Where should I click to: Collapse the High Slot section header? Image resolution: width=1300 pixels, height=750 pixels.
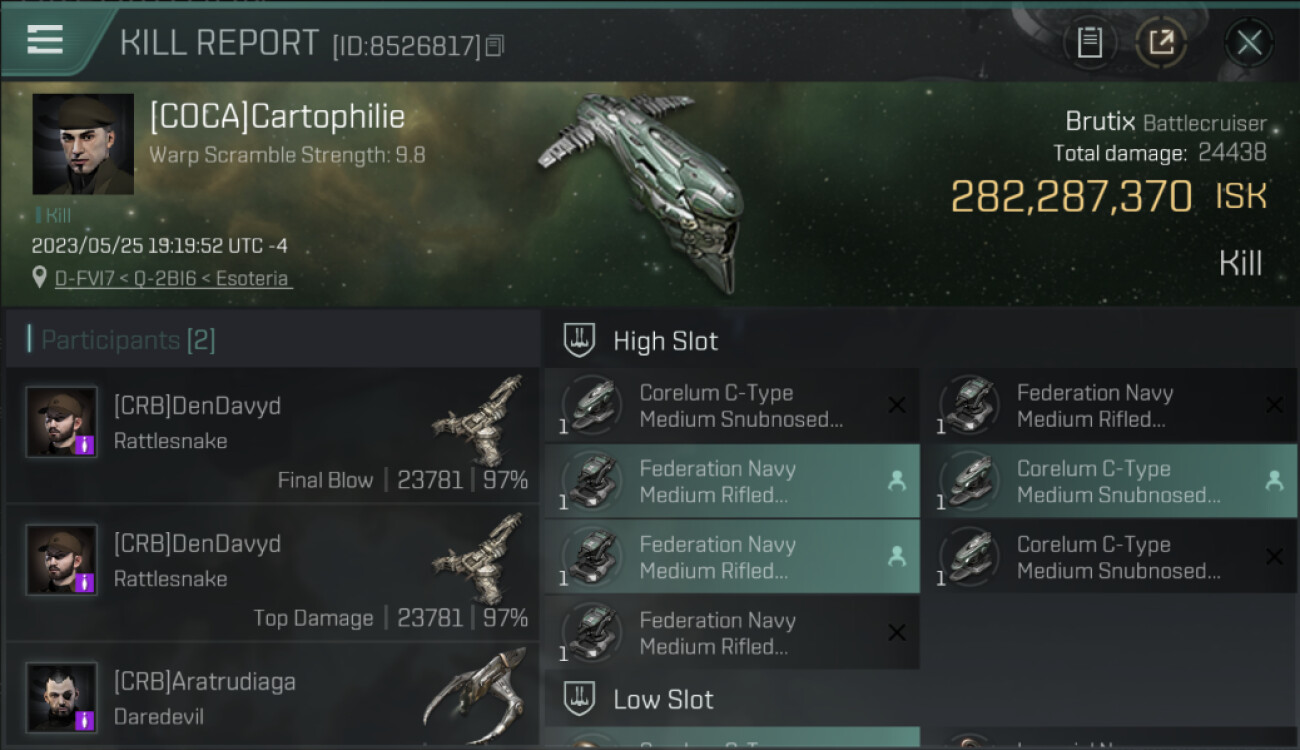pyautogui.click(x=665, y=341)
